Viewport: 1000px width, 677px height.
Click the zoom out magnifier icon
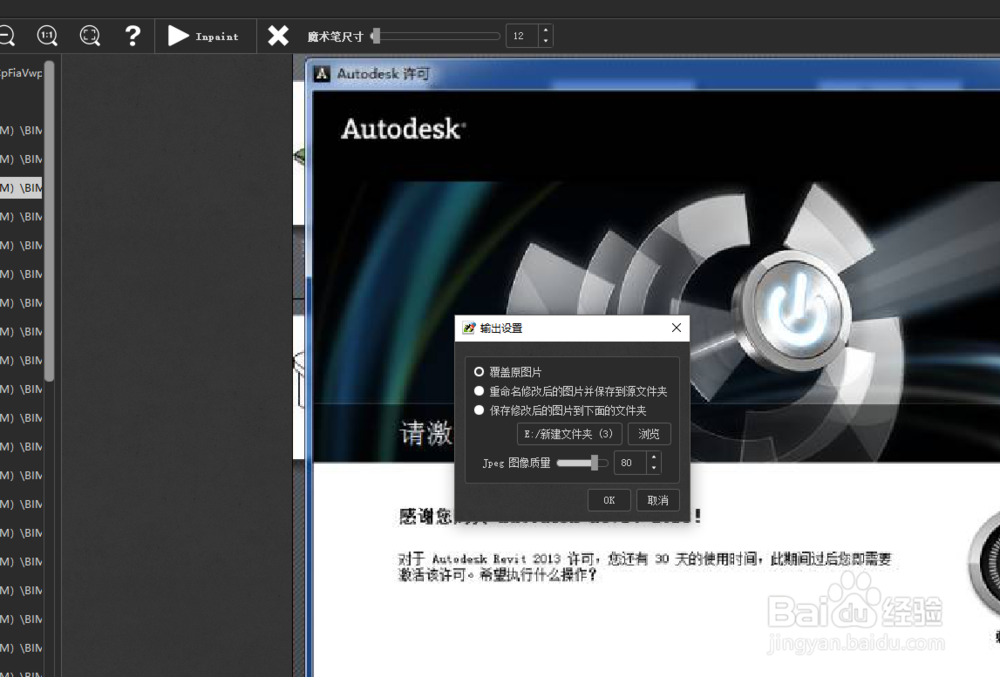pyautogui.click(x=6, y=36)
